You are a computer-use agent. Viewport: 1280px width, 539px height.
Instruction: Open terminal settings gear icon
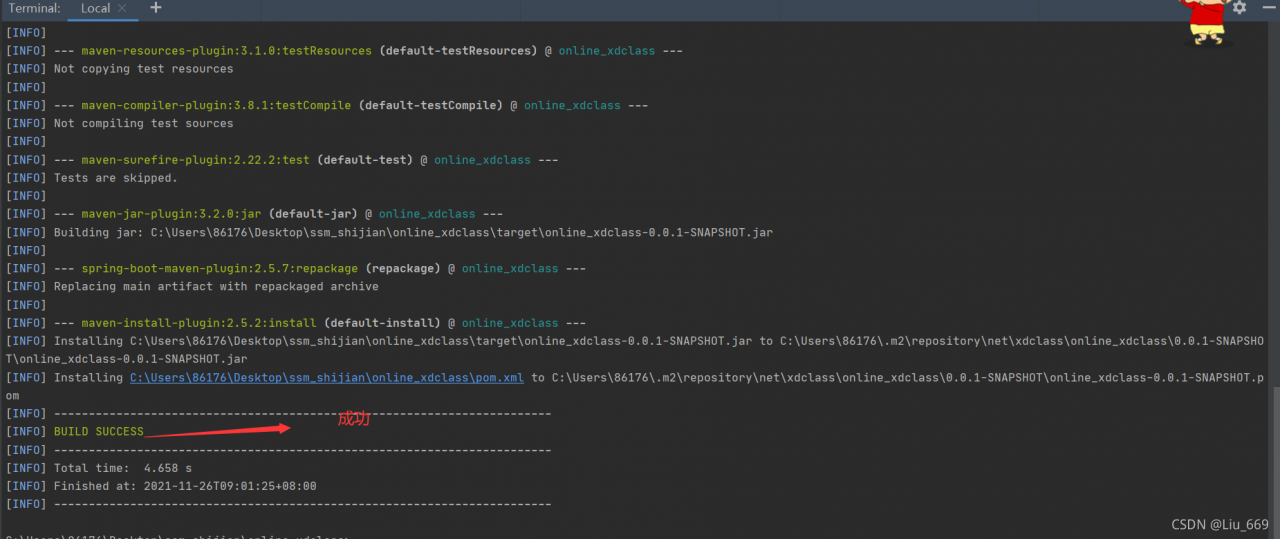(x=1240, y=8)
